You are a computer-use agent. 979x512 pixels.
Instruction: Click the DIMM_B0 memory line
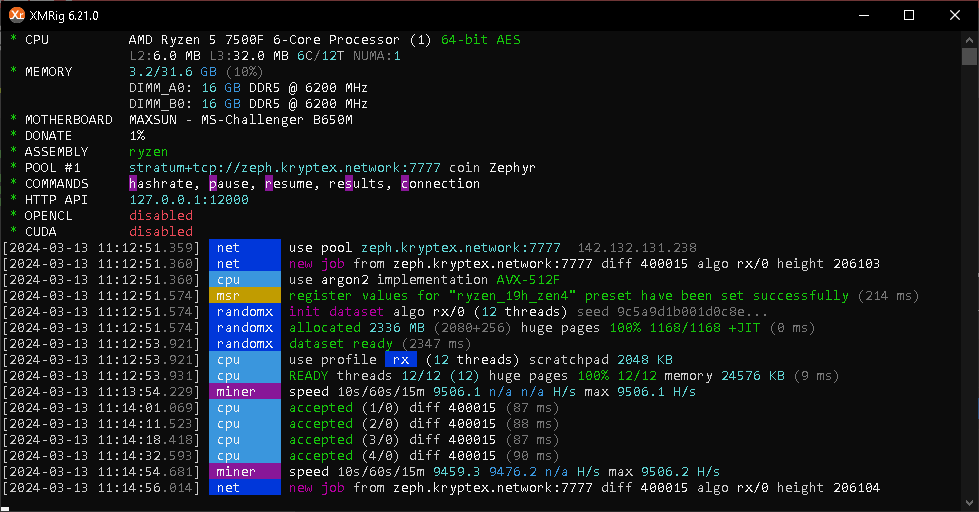tap(248, 104)
